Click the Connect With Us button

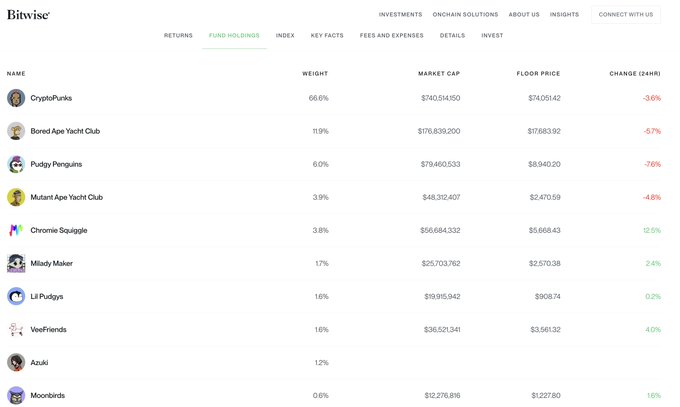(626, 14)
